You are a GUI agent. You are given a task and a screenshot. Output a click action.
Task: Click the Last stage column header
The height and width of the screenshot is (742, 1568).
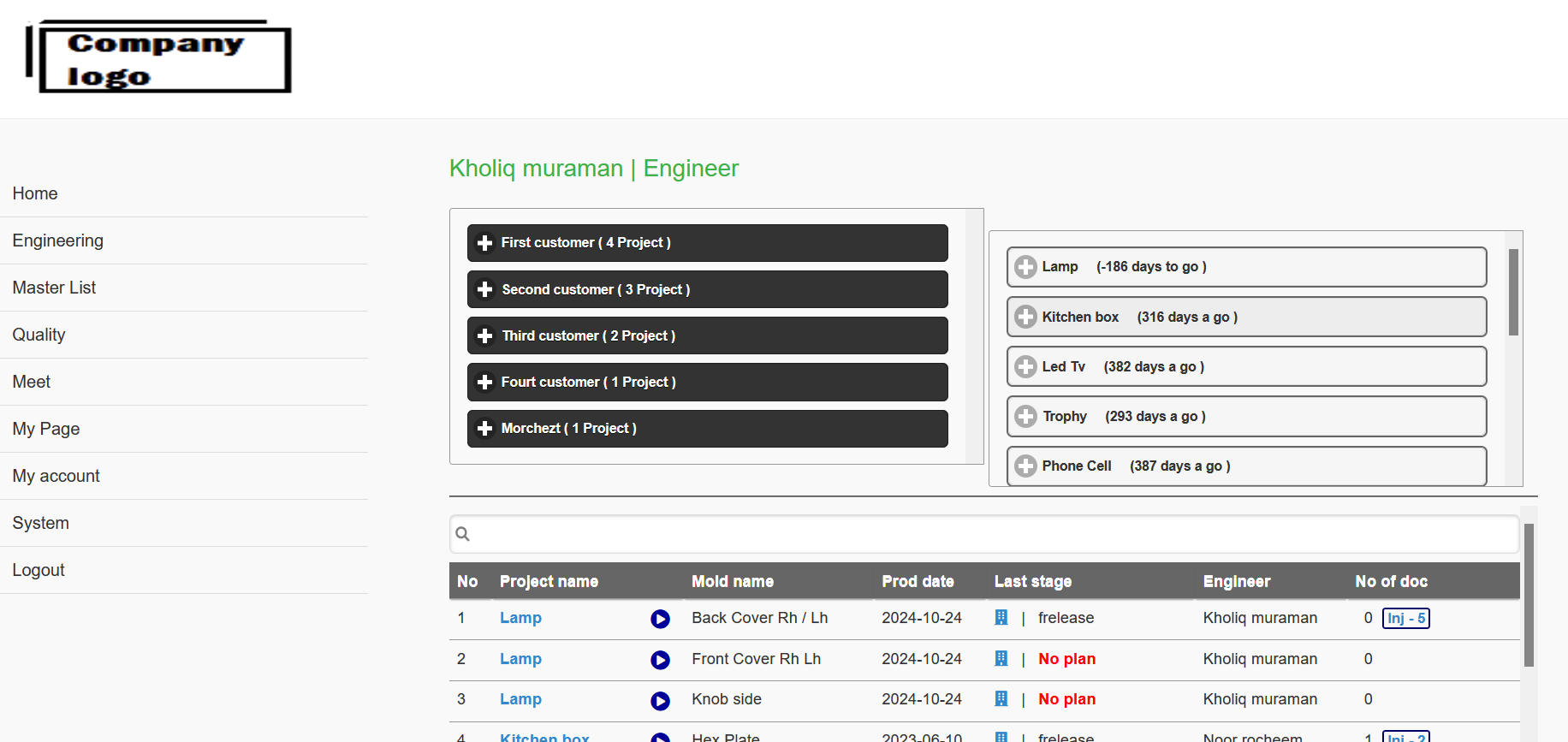pyautogui.click(x=1033, y=581)
